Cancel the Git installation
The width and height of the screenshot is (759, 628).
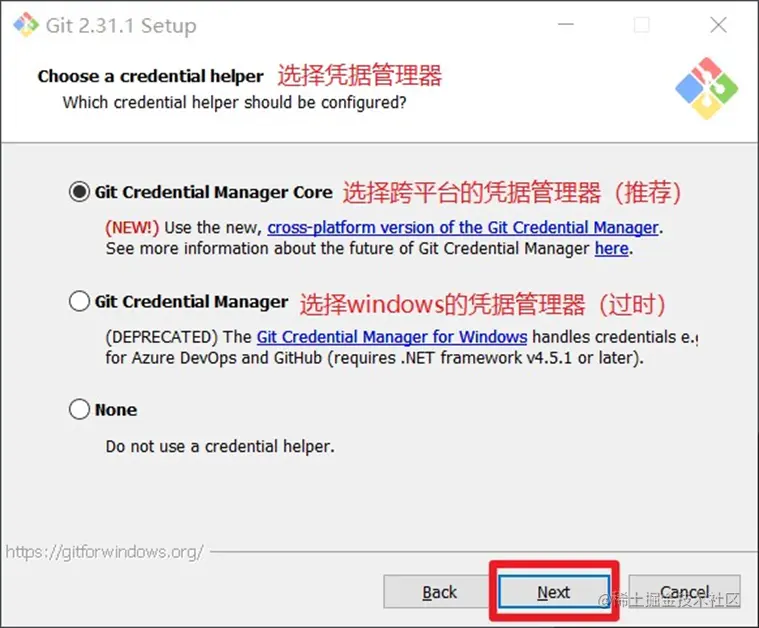684,592
